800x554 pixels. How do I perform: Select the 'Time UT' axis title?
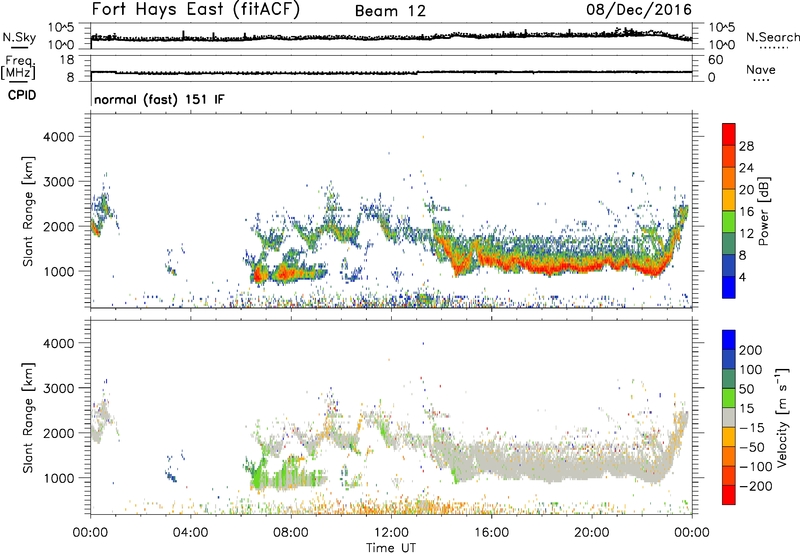click(x=391, y=548)
